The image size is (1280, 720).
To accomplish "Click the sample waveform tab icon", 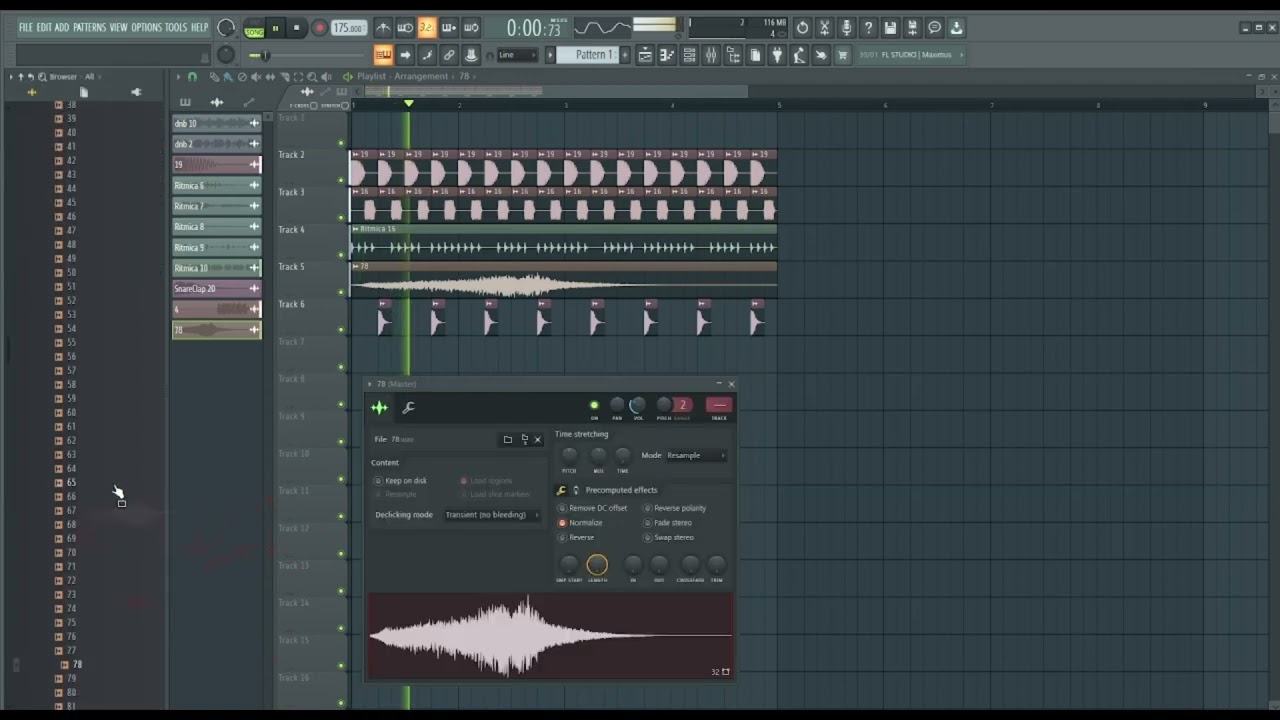I will tap(380, 407).
